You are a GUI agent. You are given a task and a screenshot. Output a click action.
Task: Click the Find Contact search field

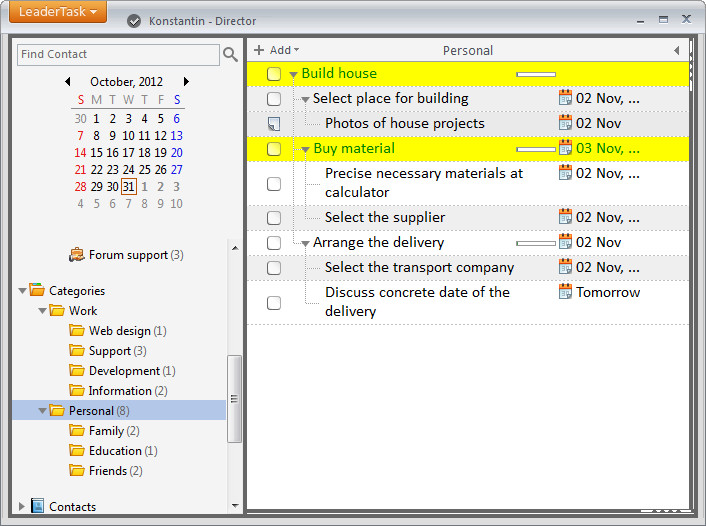[118, 54]
